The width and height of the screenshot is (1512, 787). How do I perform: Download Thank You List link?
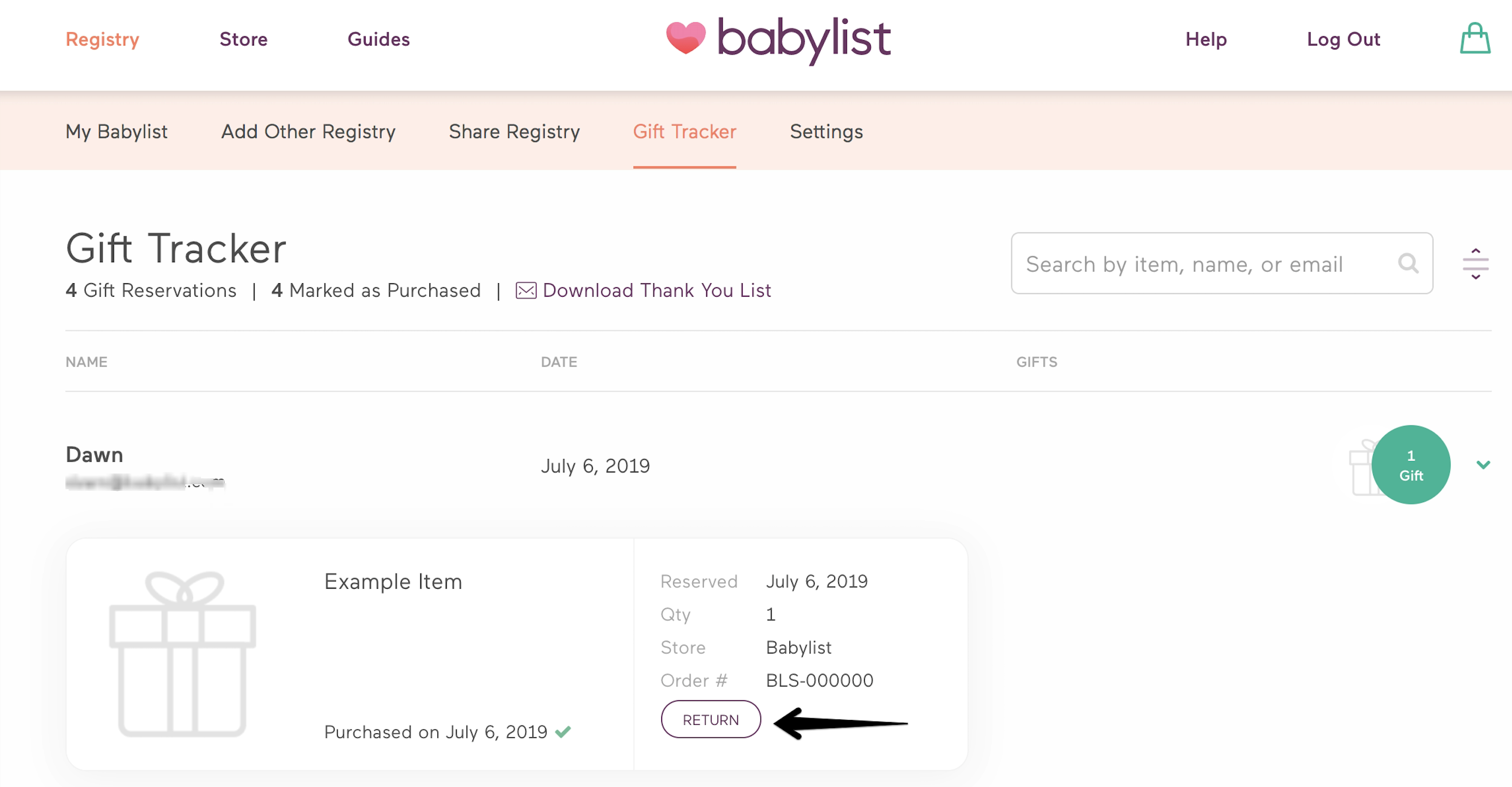point(656,291)
